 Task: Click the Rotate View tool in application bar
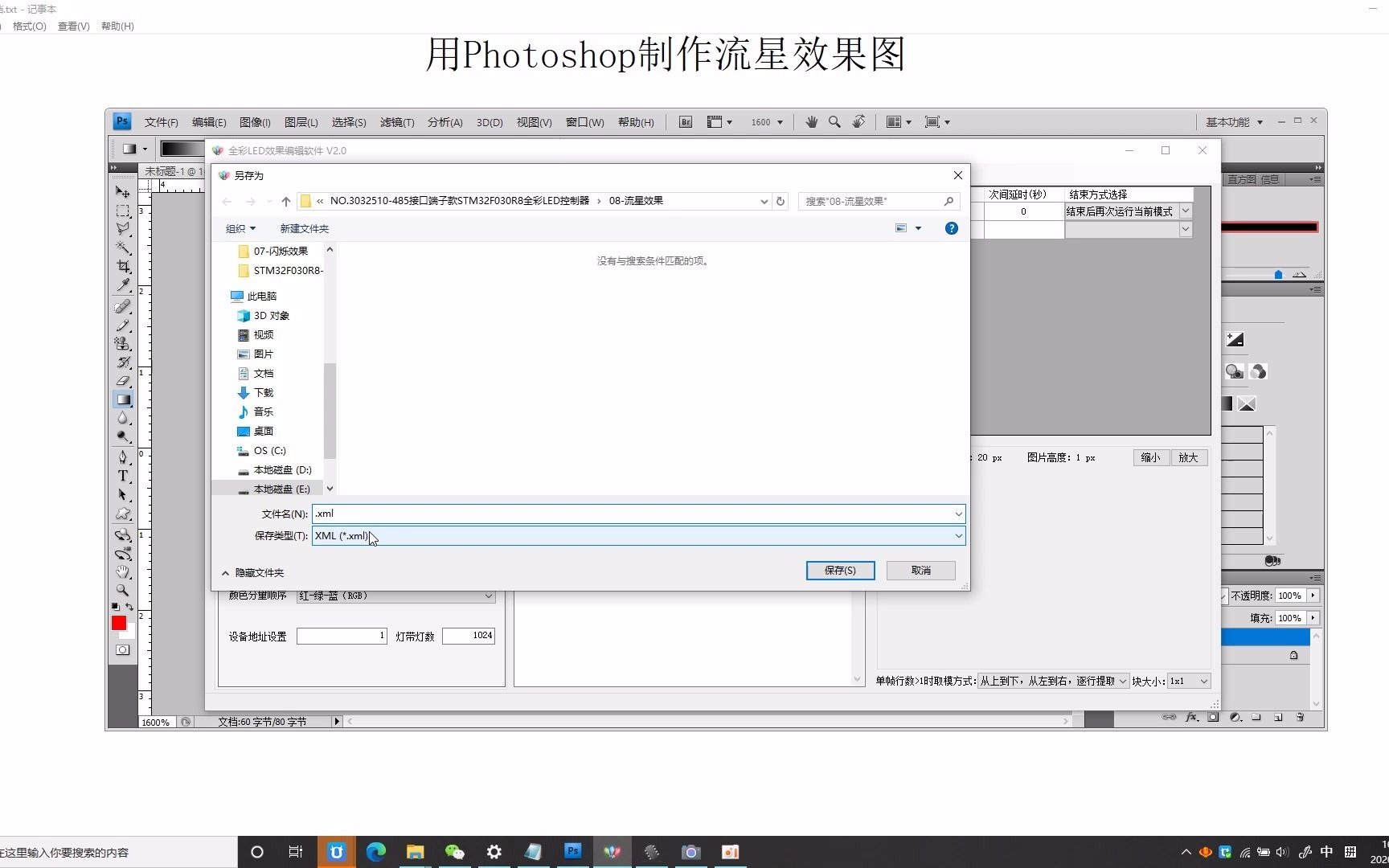coord(858,121)
